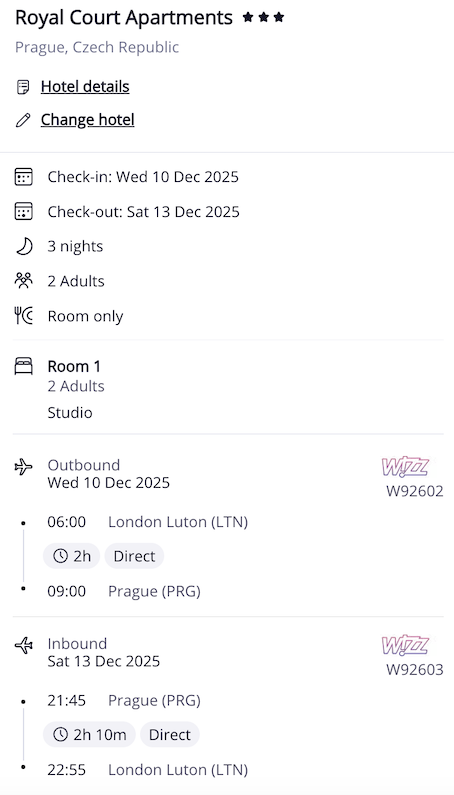Click the Hotel details document icon

coord(23,87)
